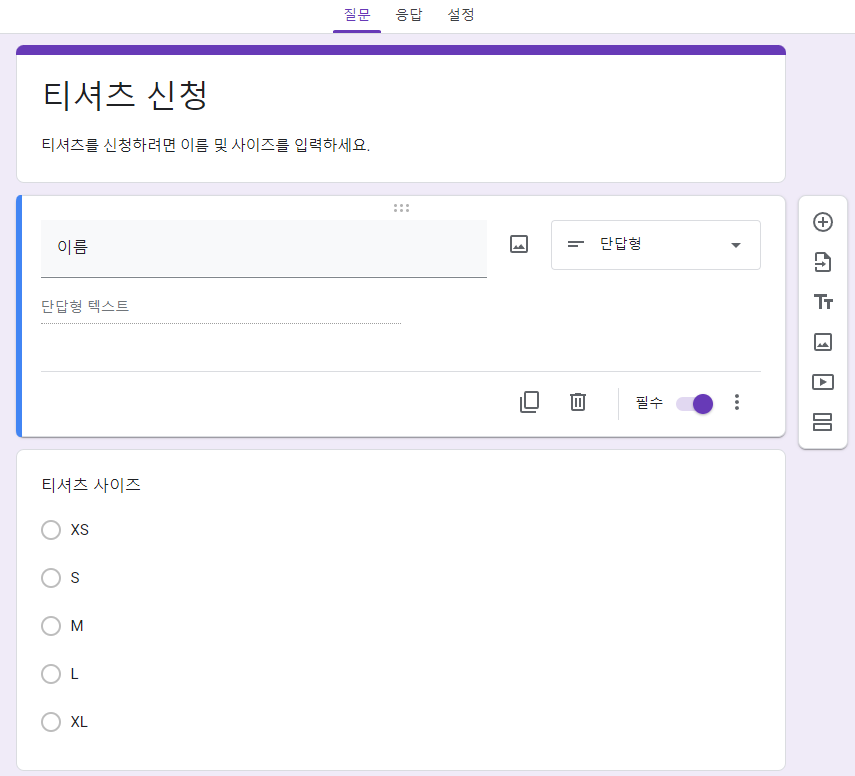Switch to the 응답 tab

(x=409, y=15)
